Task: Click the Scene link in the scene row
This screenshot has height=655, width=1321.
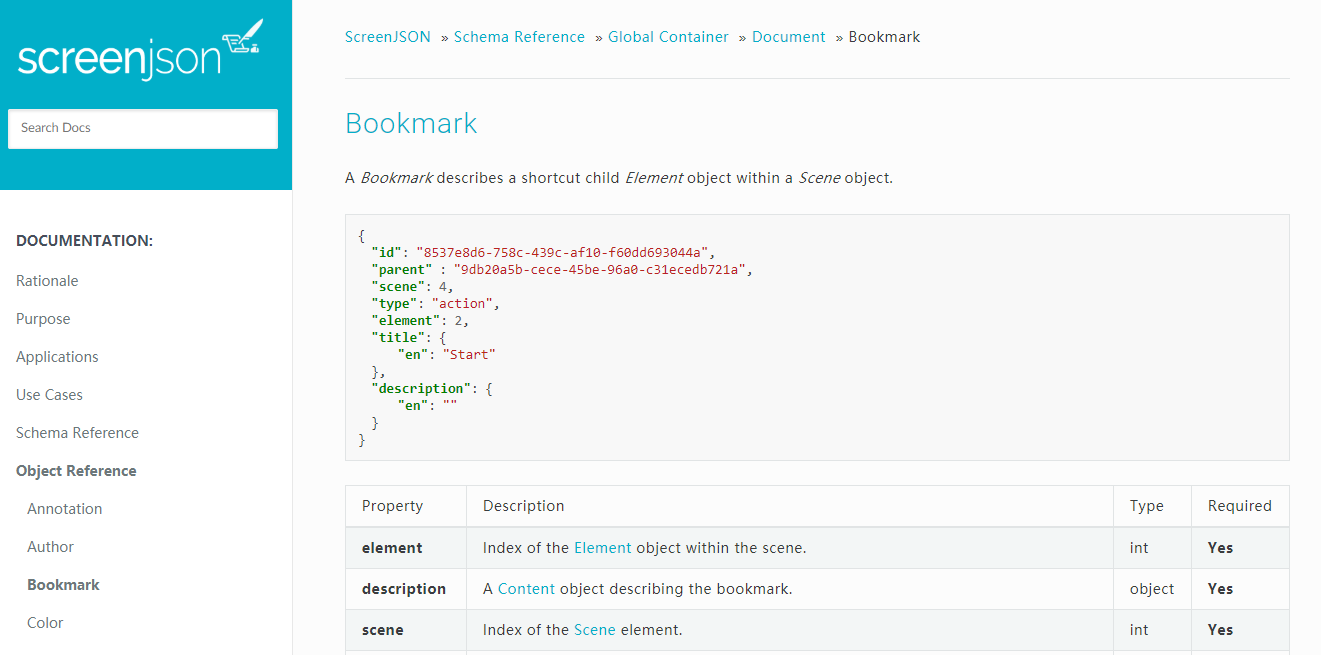Action: coord(594,629)
